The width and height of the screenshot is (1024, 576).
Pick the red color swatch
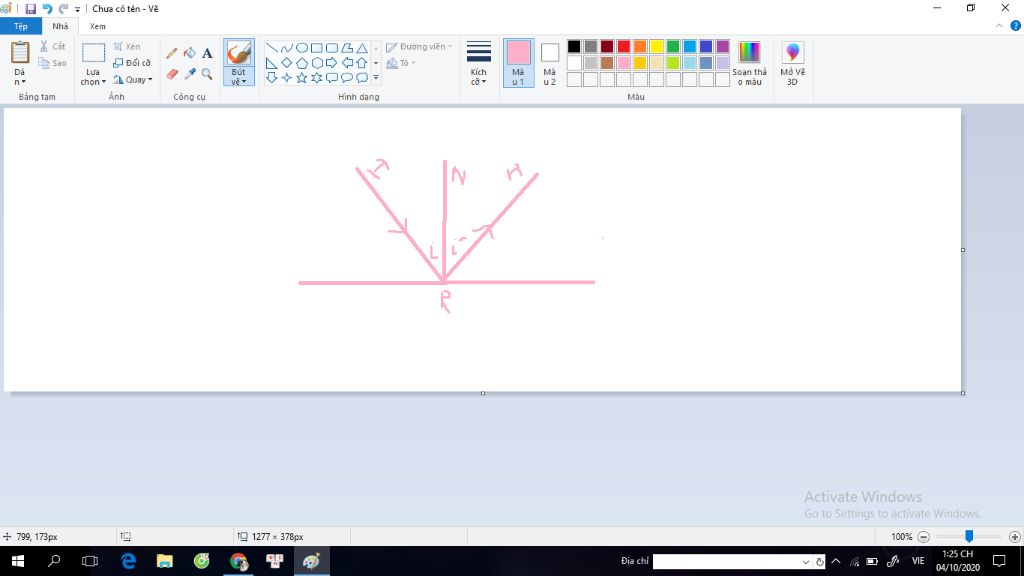pos(624,46)
